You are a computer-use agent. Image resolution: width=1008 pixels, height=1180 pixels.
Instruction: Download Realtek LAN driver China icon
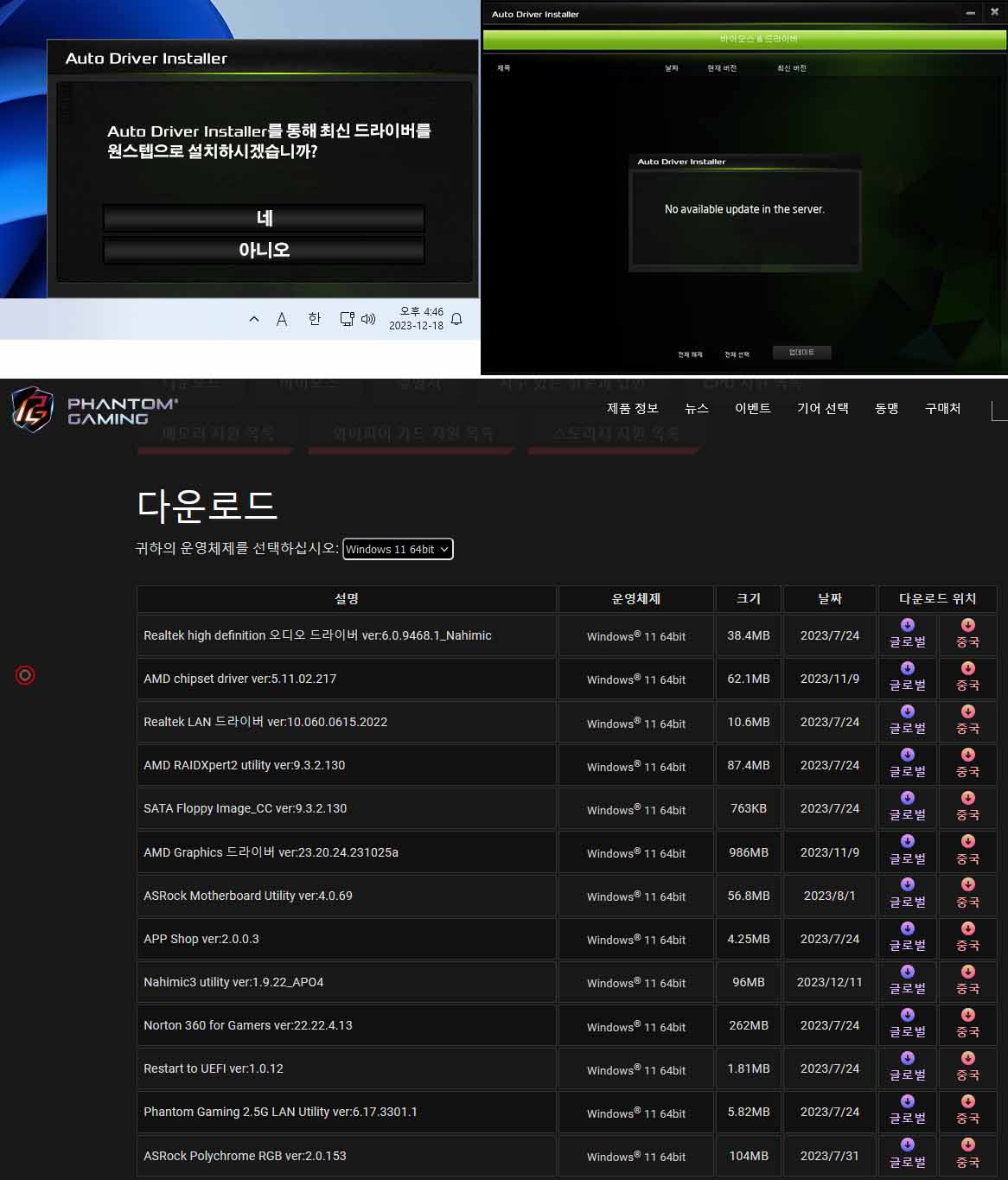click(967, 711)
